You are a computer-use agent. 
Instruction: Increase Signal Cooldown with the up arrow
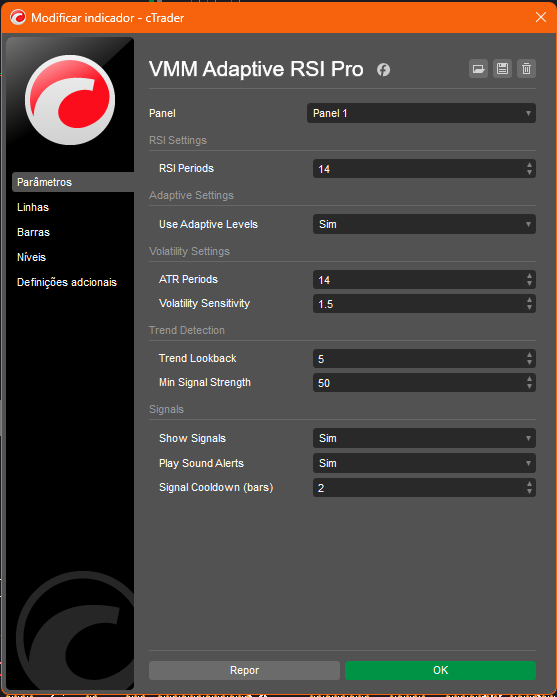(529, 484)
